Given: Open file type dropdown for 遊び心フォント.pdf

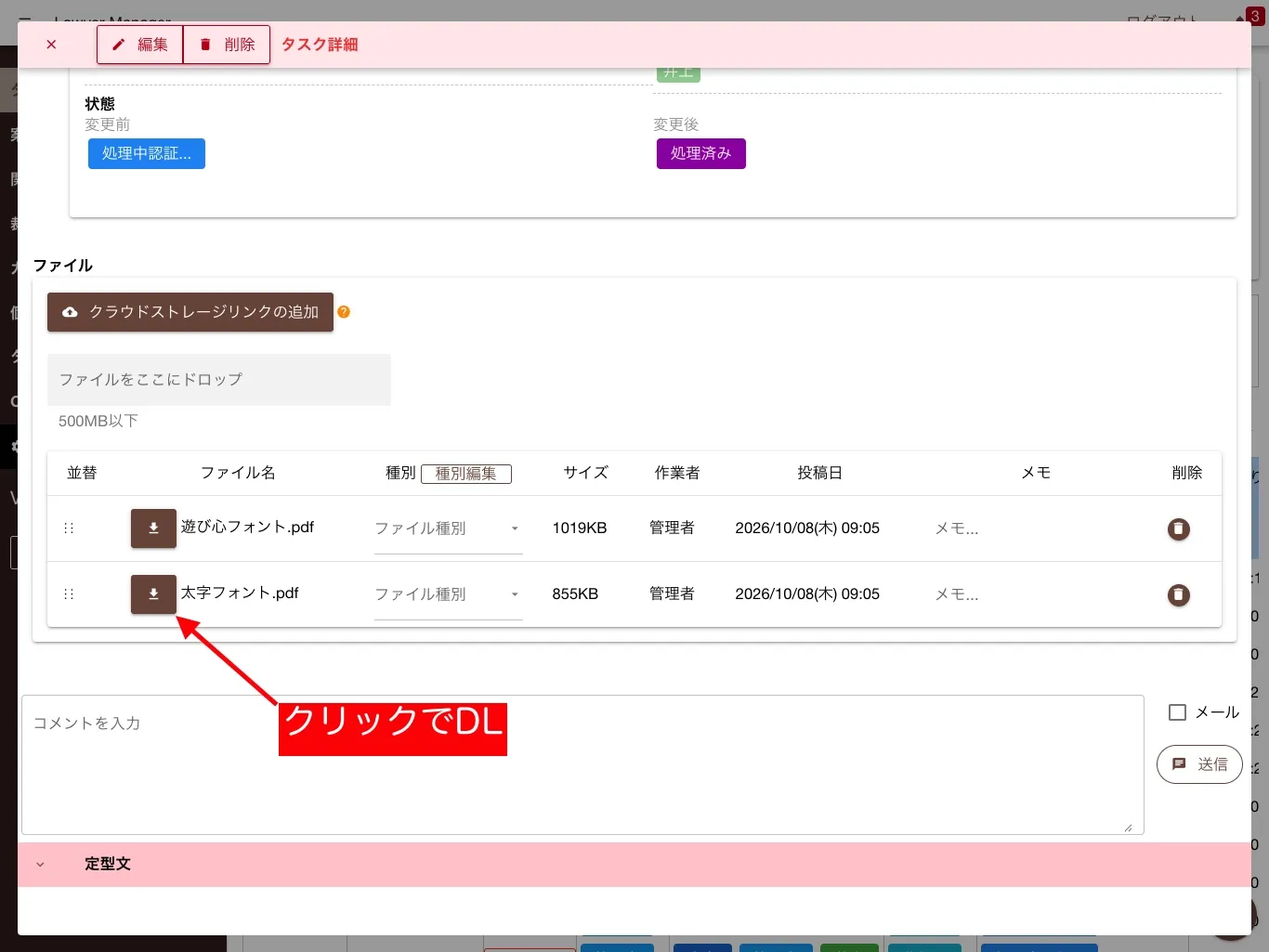Looking at the screenshot, I should tap(449, 529).
